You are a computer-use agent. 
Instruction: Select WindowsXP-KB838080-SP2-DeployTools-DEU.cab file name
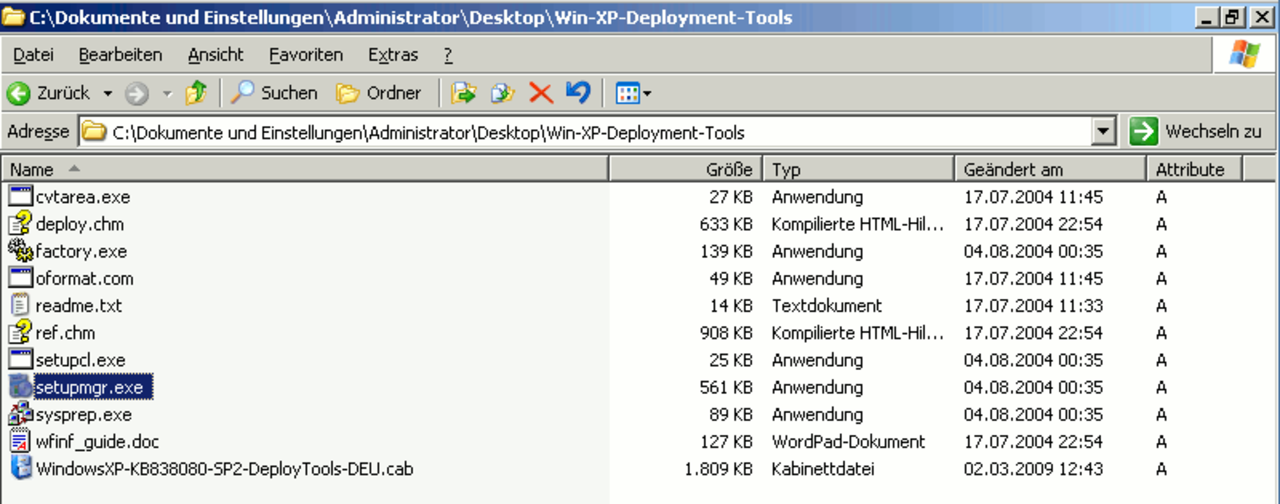pos(224,468)
